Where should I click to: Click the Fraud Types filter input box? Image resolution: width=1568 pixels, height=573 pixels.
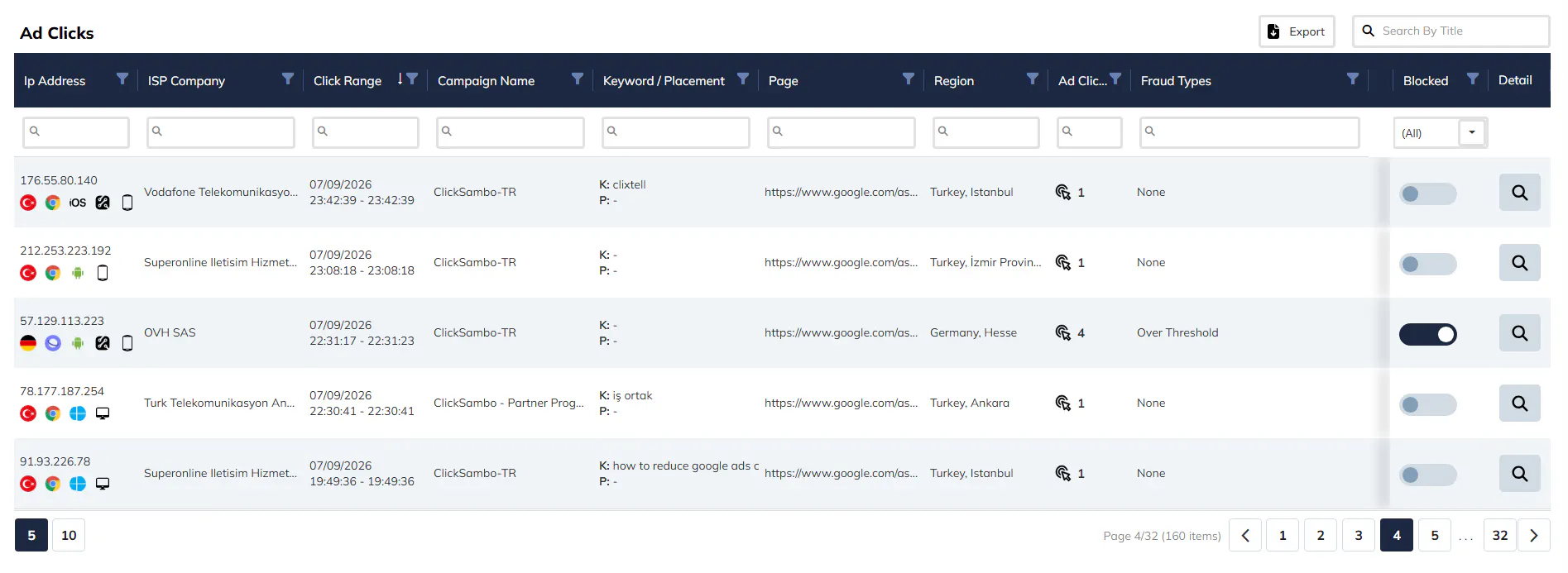pyautogui.click(x=1249, y=132)
